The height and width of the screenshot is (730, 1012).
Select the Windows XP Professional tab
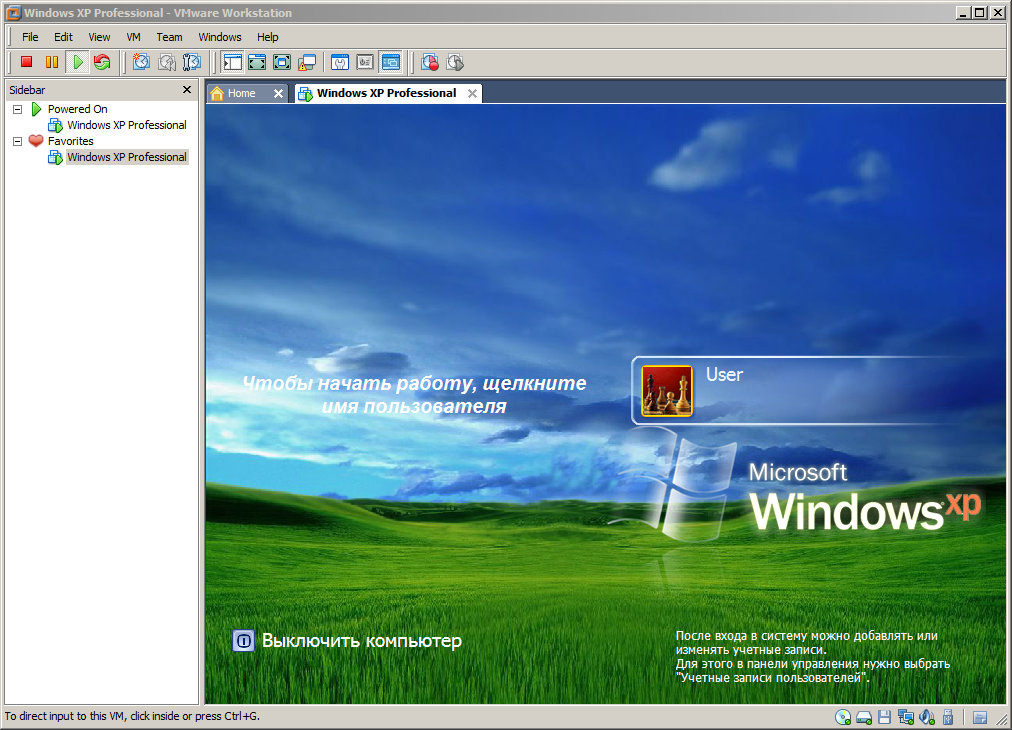pyautogui.click(x=386, y=93)
